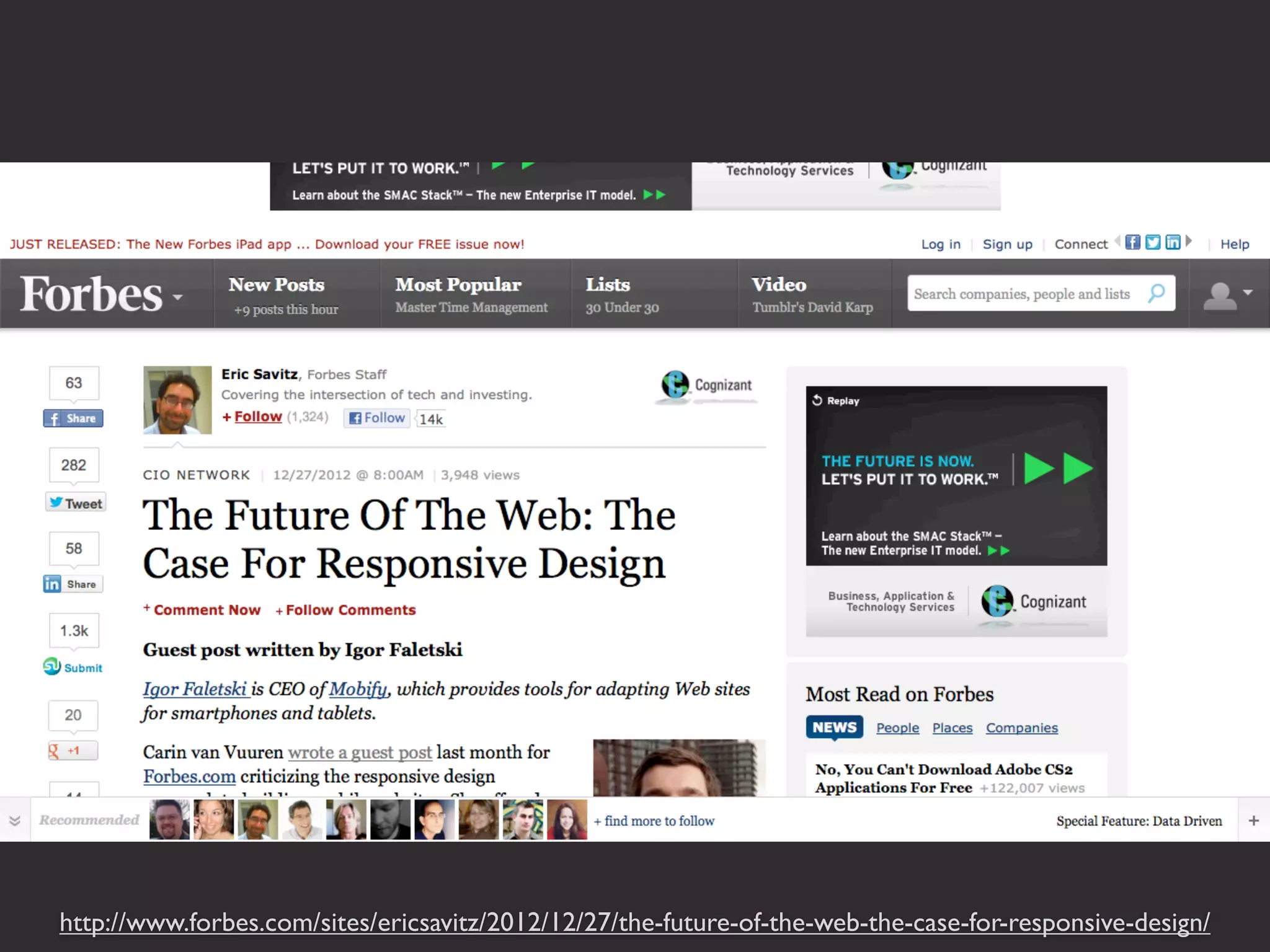1270x952 pixels.
Task: Replay the Cognizant ad video
Action: 835,400
